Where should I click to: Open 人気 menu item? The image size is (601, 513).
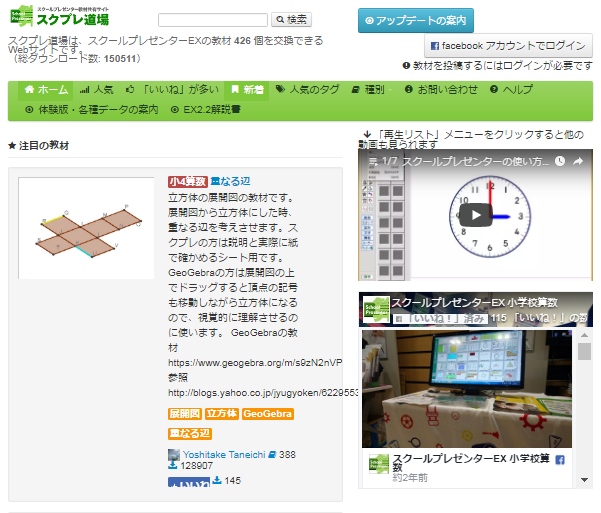click(x=96, y=90)
